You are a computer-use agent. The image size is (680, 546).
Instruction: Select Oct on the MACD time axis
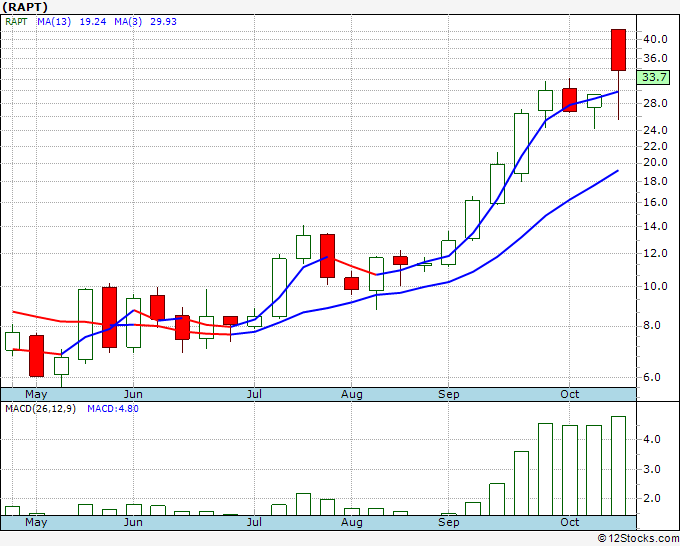[569, 522]
